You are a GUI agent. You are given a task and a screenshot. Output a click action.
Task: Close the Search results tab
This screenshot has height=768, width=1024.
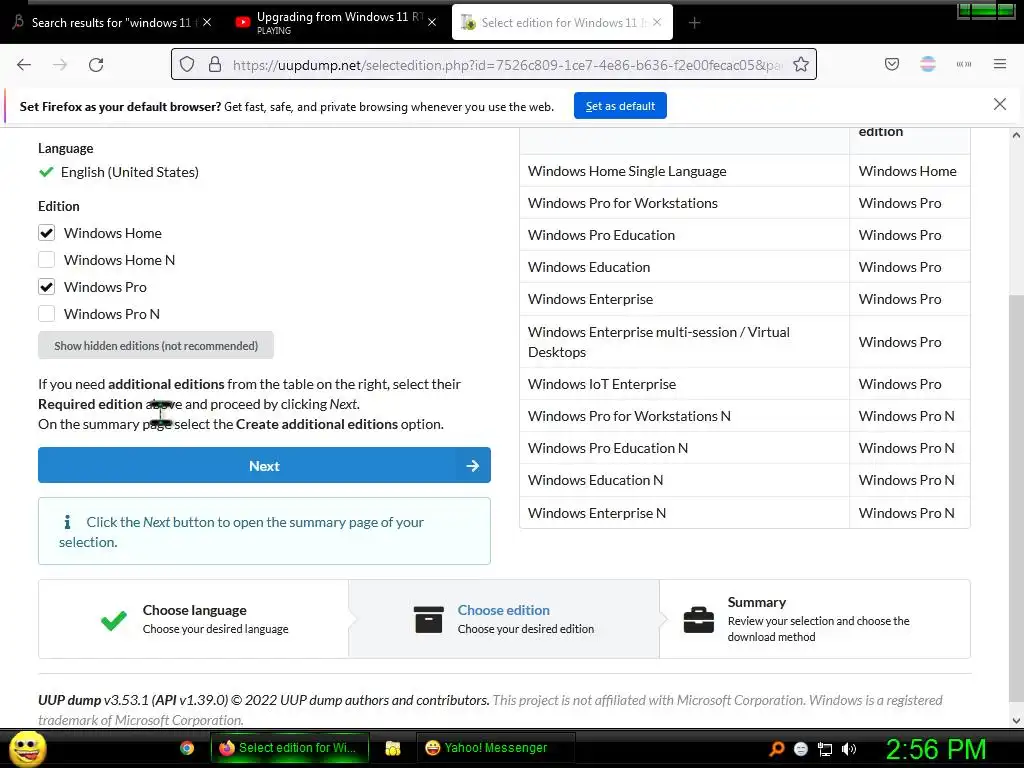(207, 22)
